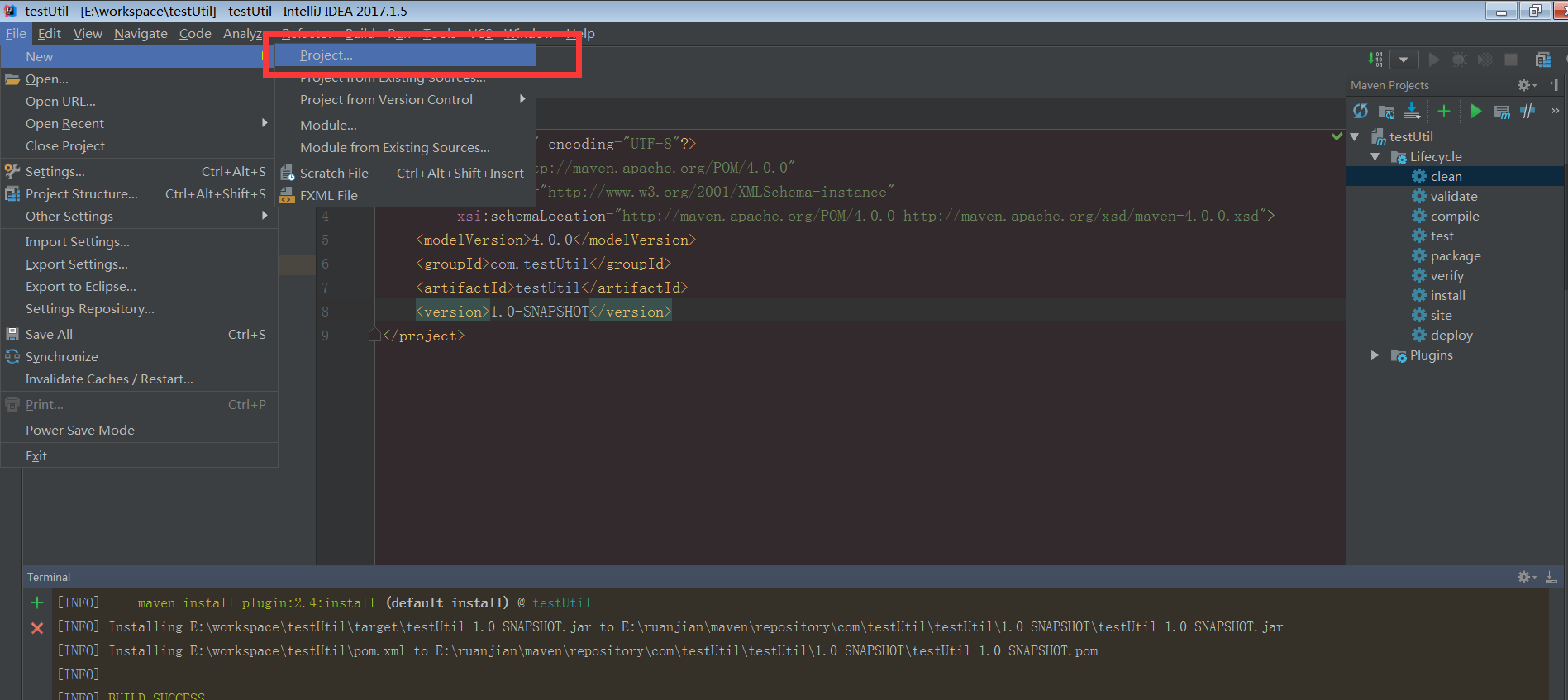Open the View menu
Viewport: 1568px width, 700px height.
88,33
